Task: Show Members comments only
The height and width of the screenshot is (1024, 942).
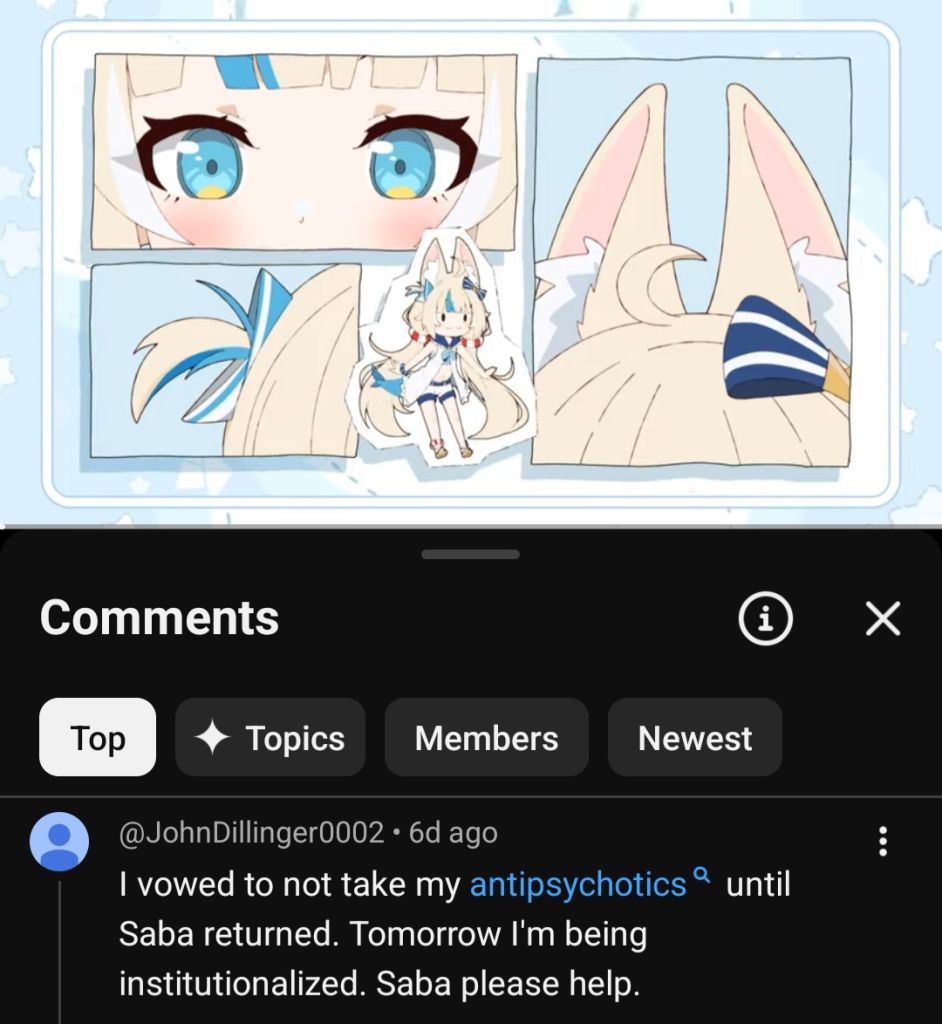Action: click(x=486, y=737)
